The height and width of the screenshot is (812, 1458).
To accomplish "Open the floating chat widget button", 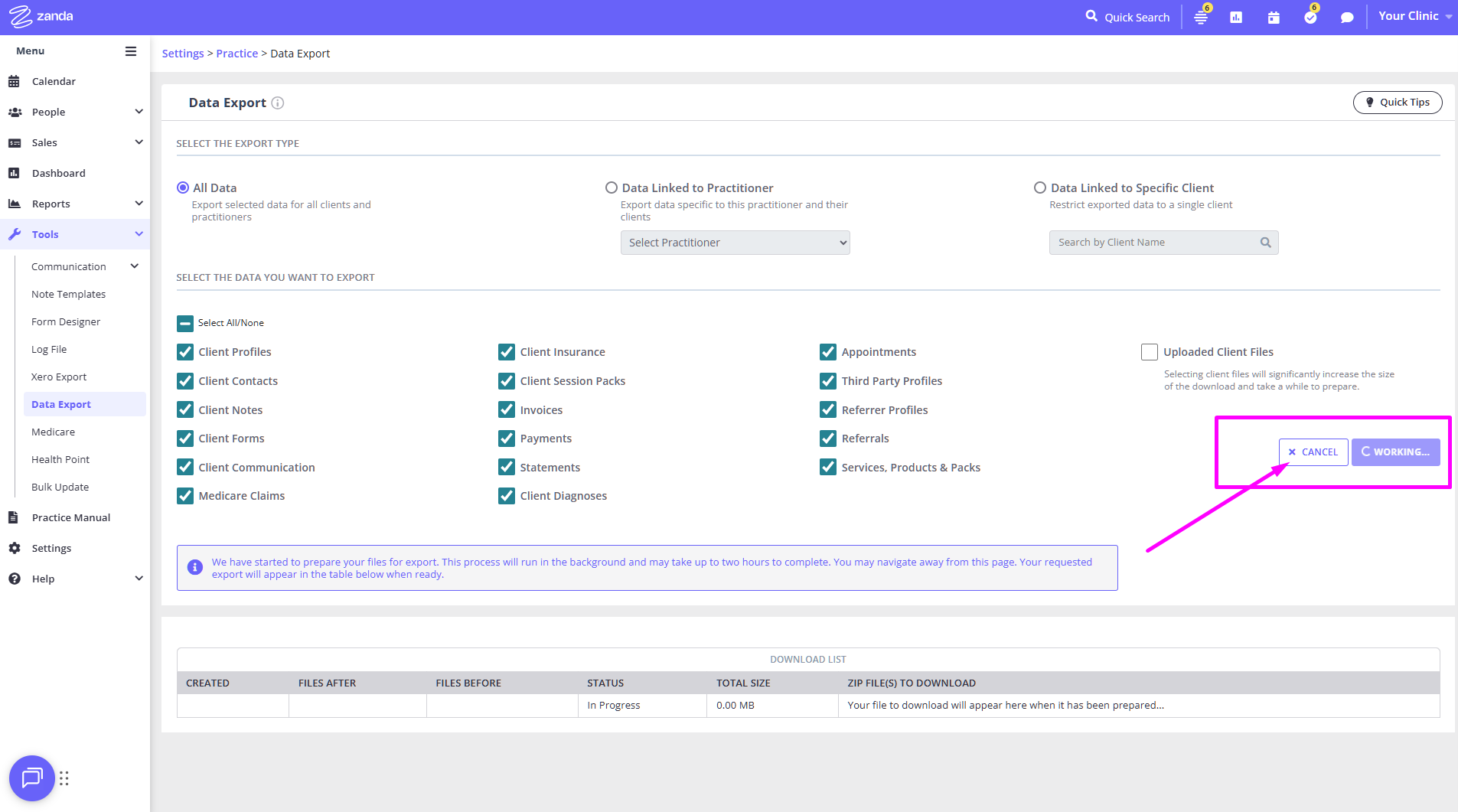I will 31,778.
